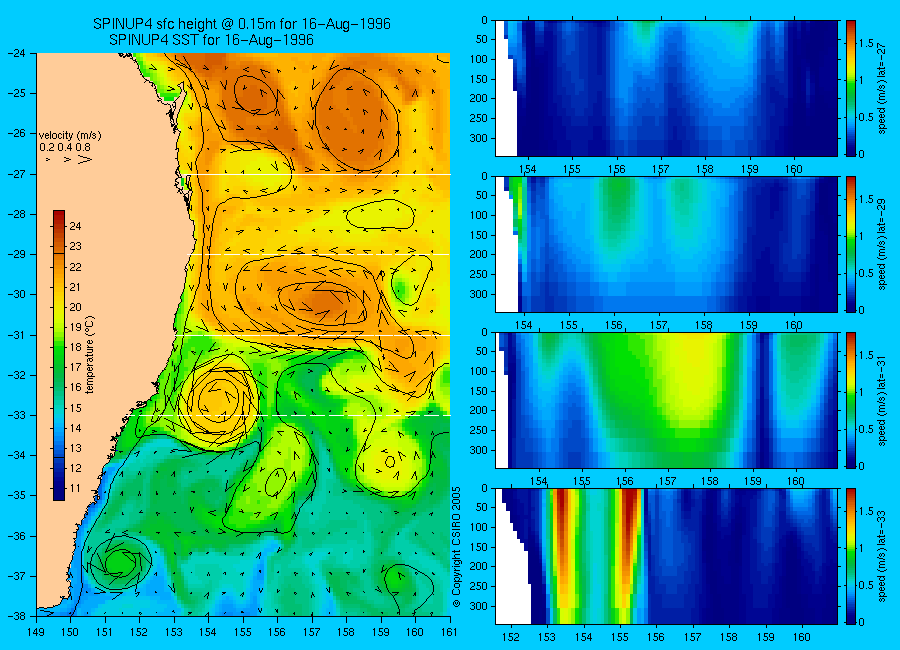Click the 157 longitude label under the map
Viewport: 900px width, 650px height.
point(312,632)
